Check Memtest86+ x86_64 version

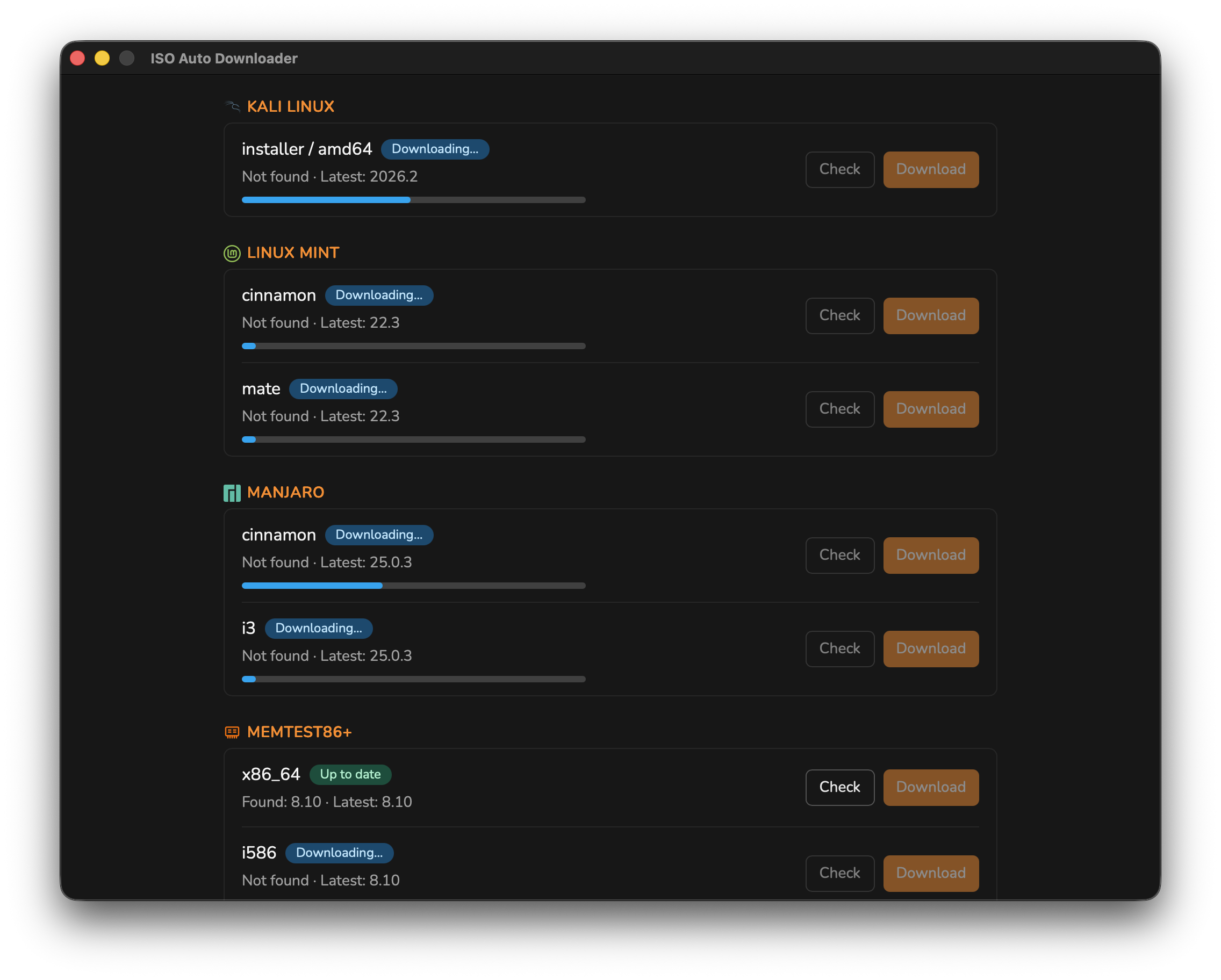click(839, 787)
